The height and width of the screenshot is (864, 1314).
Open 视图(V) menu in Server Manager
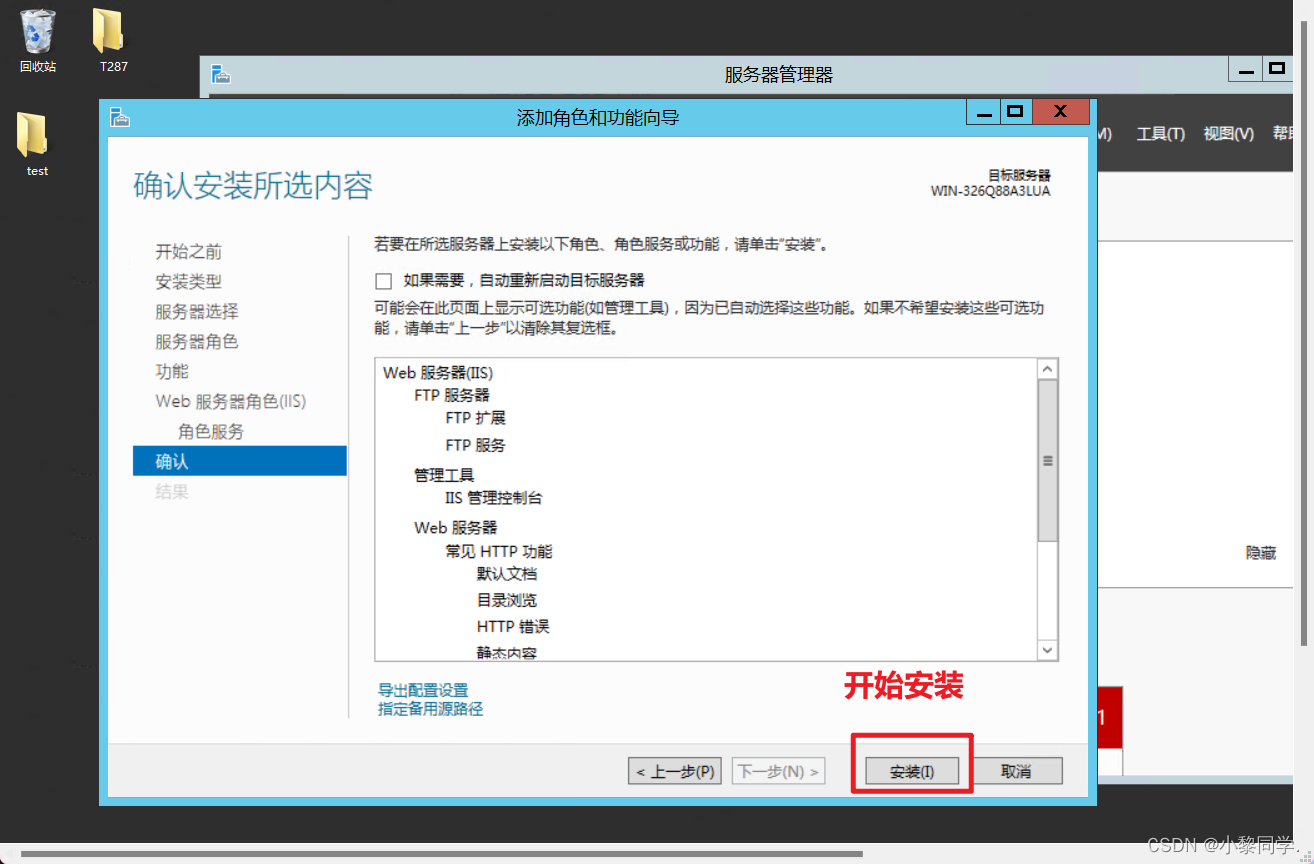point(1228,134)
